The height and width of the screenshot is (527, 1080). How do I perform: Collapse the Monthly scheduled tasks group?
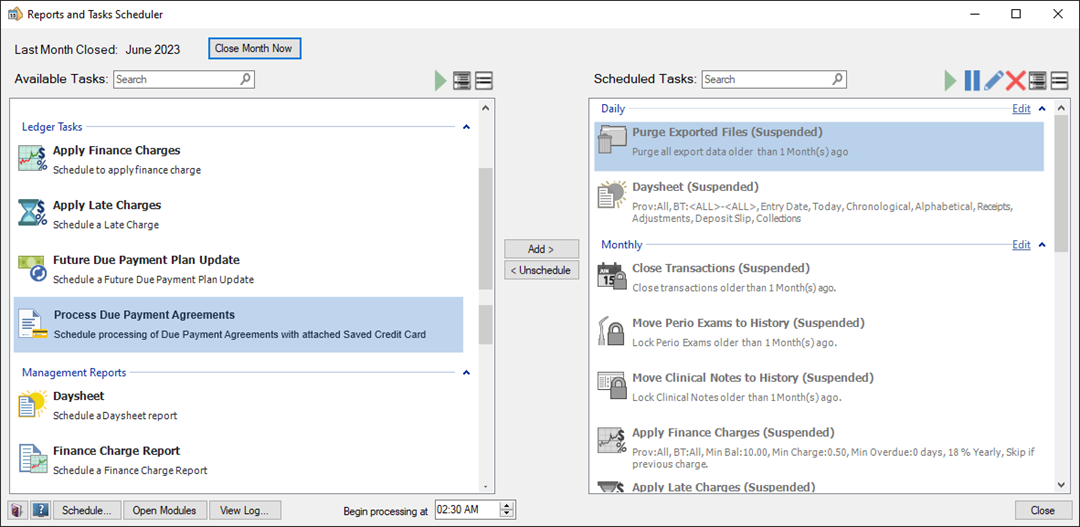(x=1042, y=245)
